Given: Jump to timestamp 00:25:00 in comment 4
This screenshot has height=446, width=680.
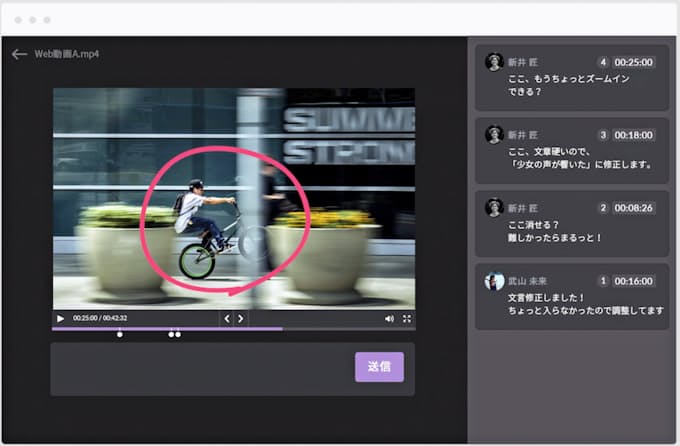Looking at the screenshot, I should pyautogui.click(x=634, y=62).
